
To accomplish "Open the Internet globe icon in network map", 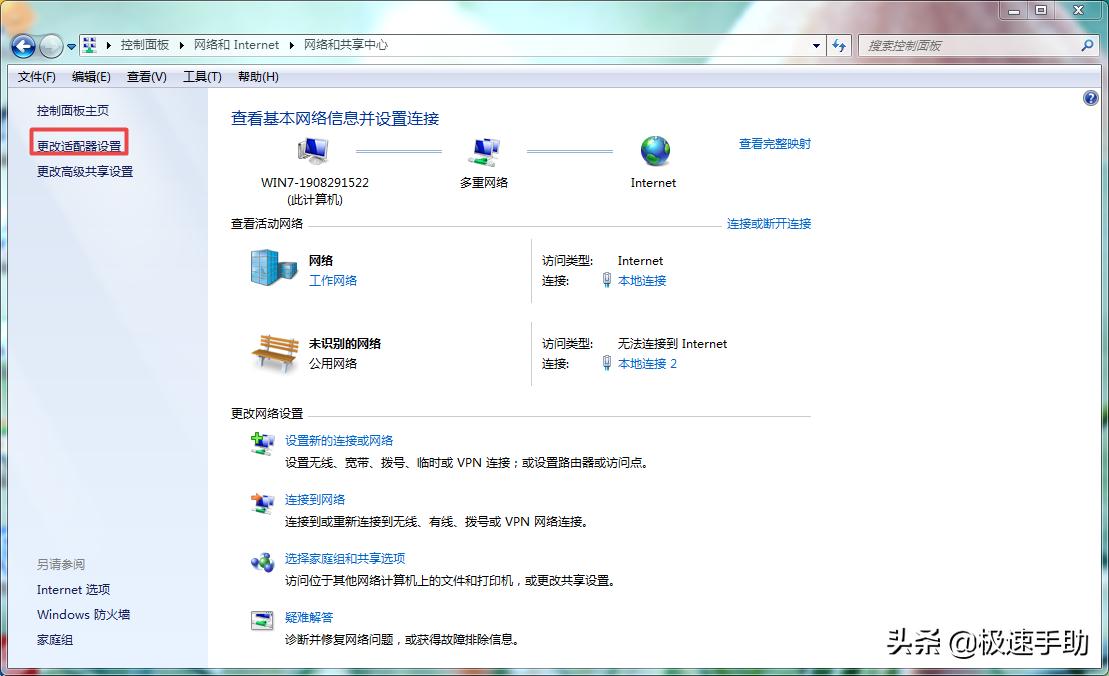I will click(653, 151).
